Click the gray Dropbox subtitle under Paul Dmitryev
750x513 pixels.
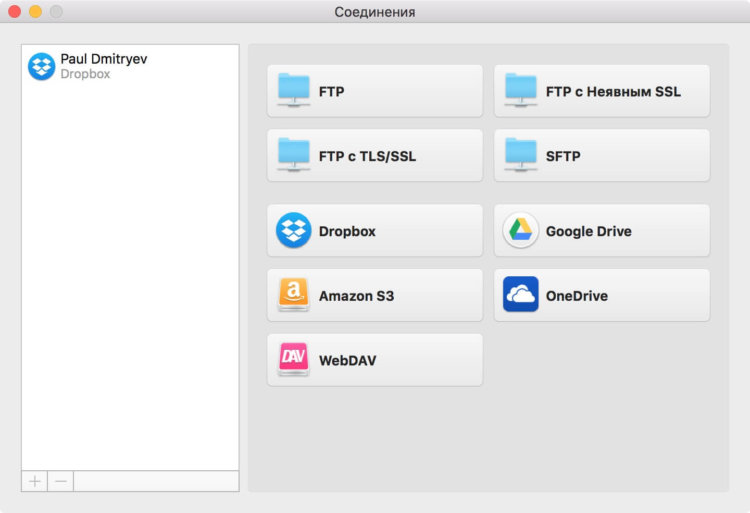tap(85, 74)
